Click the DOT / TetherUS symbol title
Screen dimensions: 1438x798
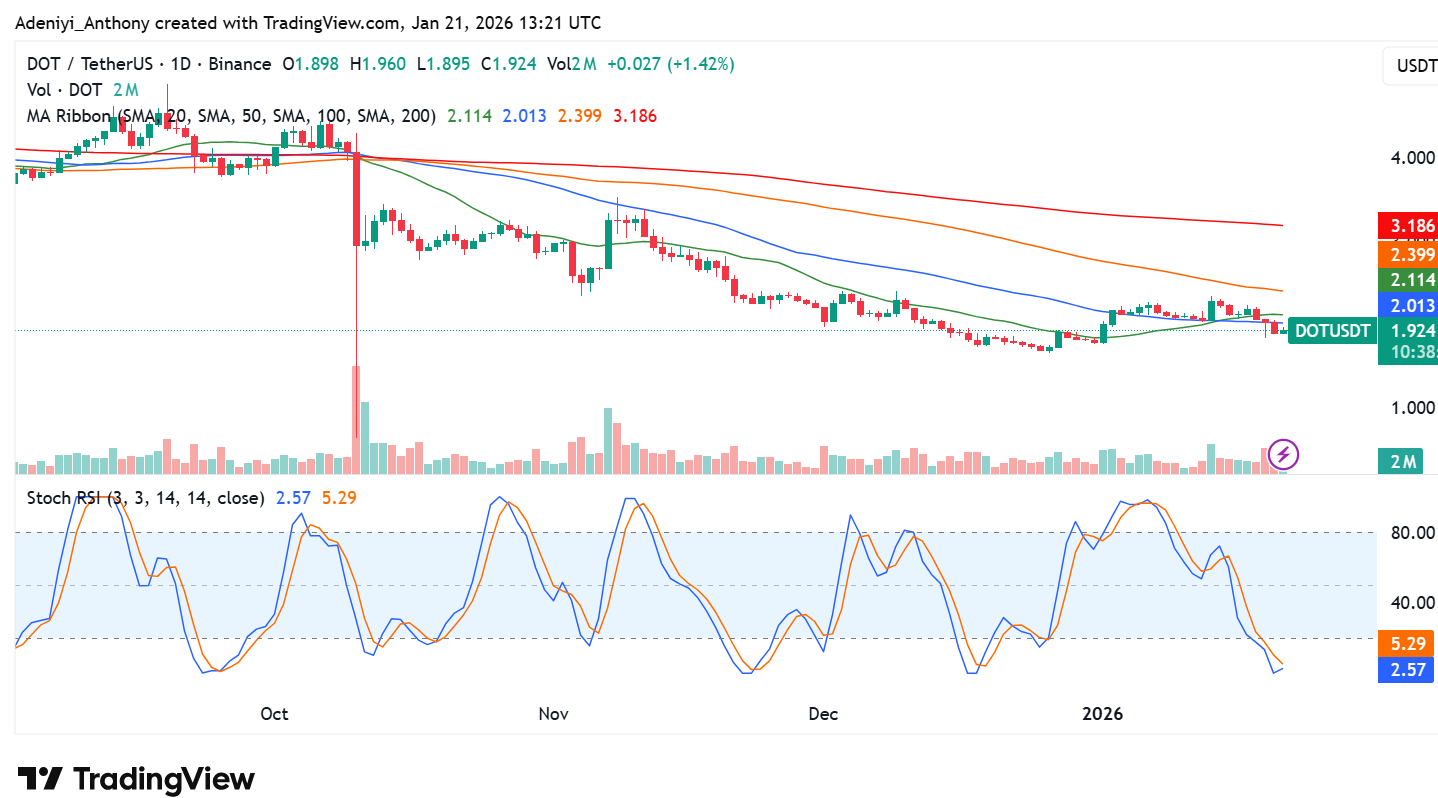(90, 64)
